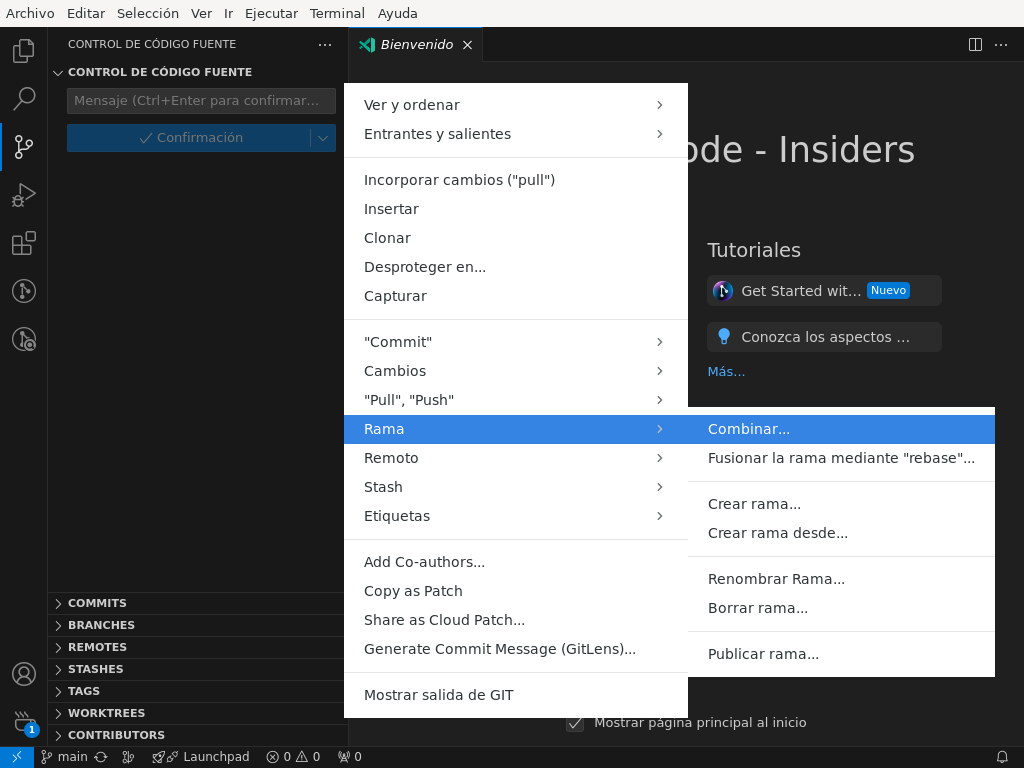
Task: Open Cambios submenu
Action: [x=516, y=371]
